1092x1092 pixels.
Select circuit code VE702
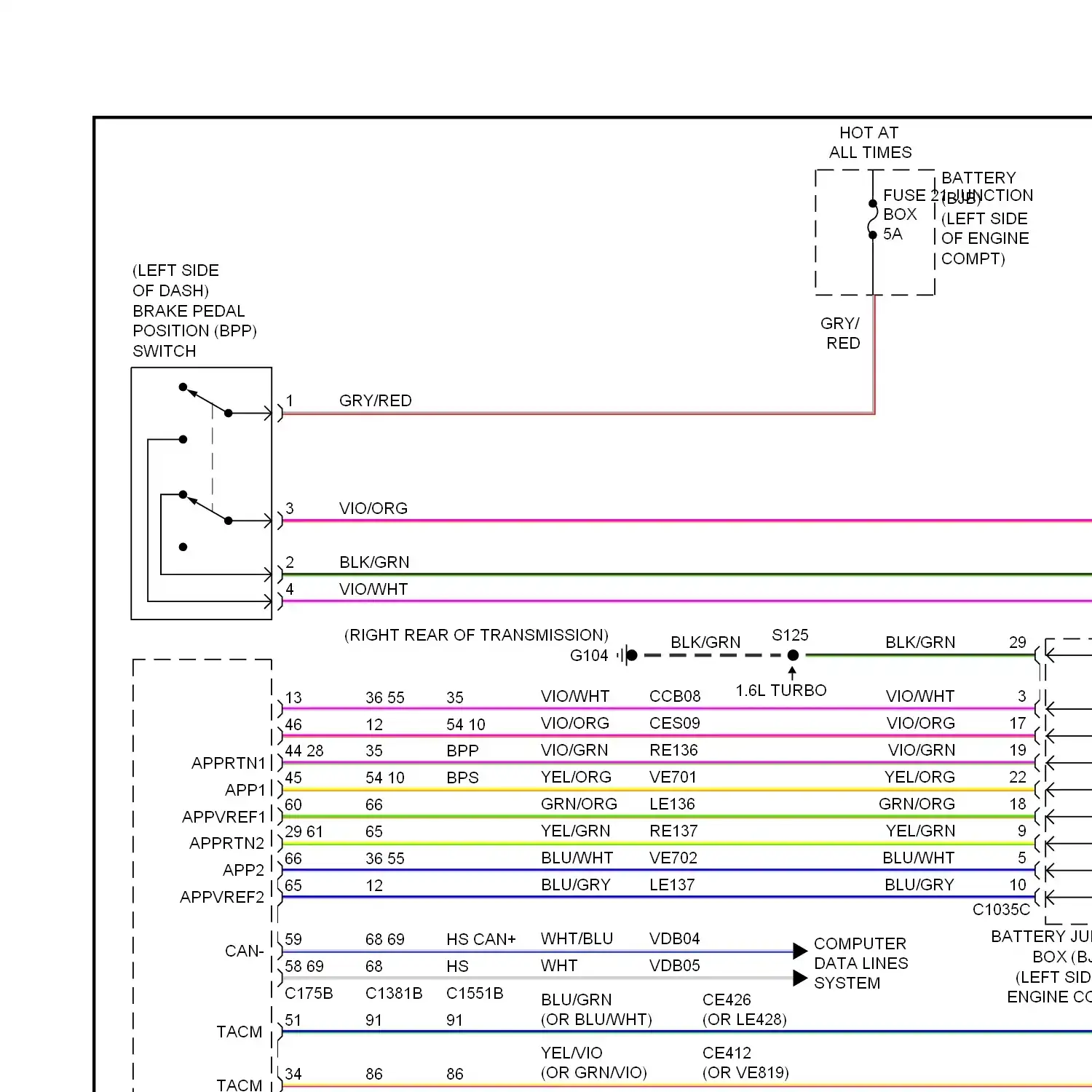(x=673, y=858)
